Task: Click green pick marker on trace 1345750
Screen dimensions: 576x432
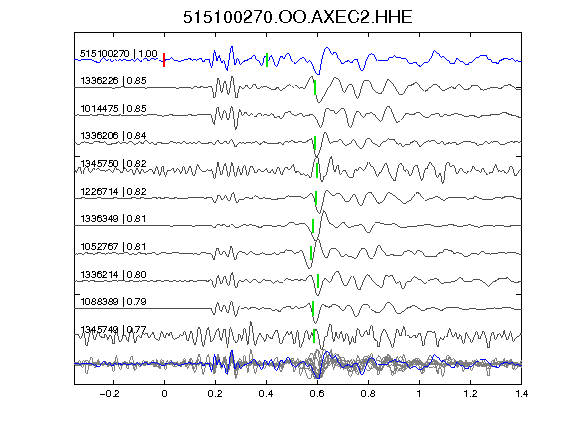Action: (x=317, y=171)
